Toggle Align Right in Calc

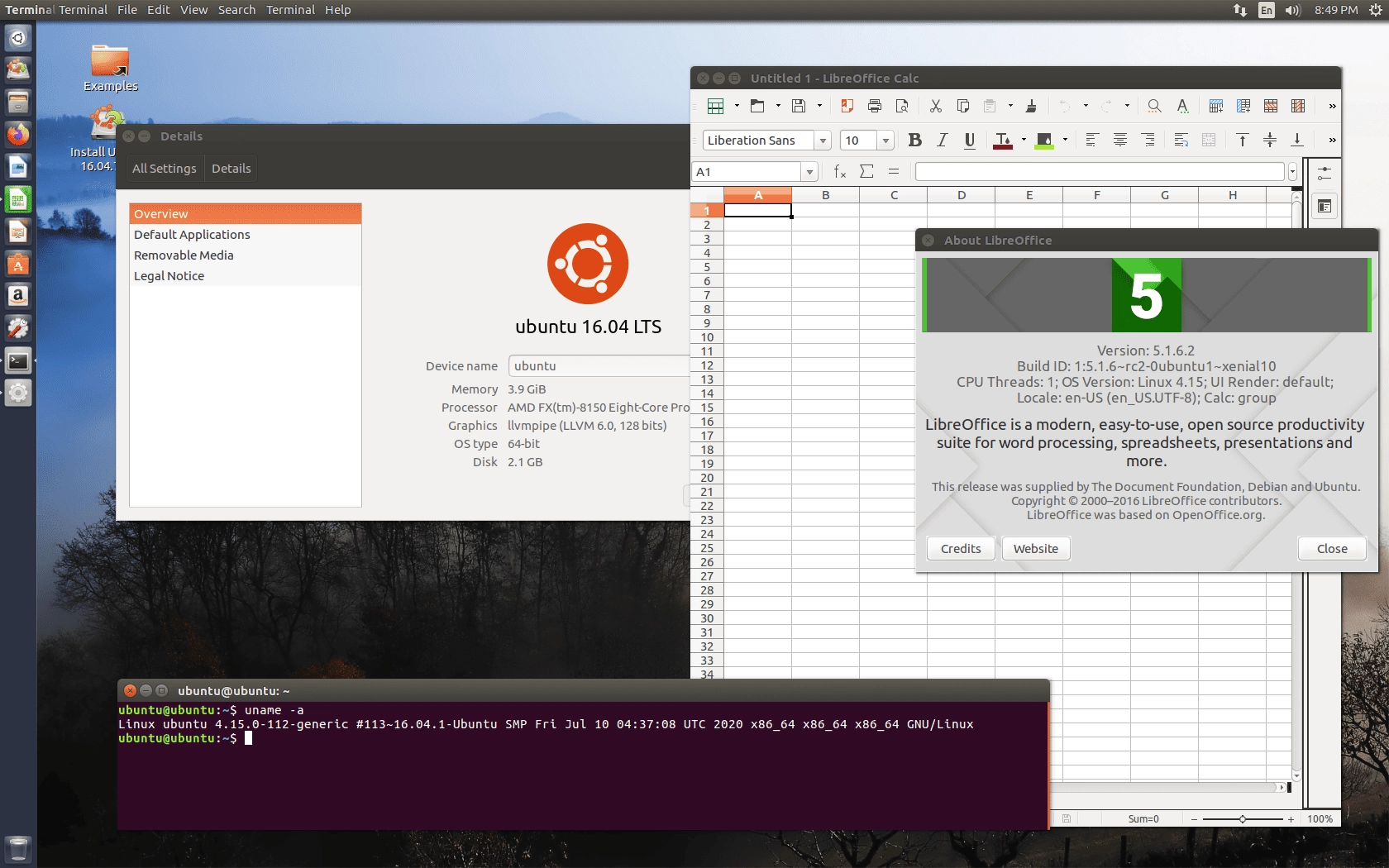(x=1148, y=140)
